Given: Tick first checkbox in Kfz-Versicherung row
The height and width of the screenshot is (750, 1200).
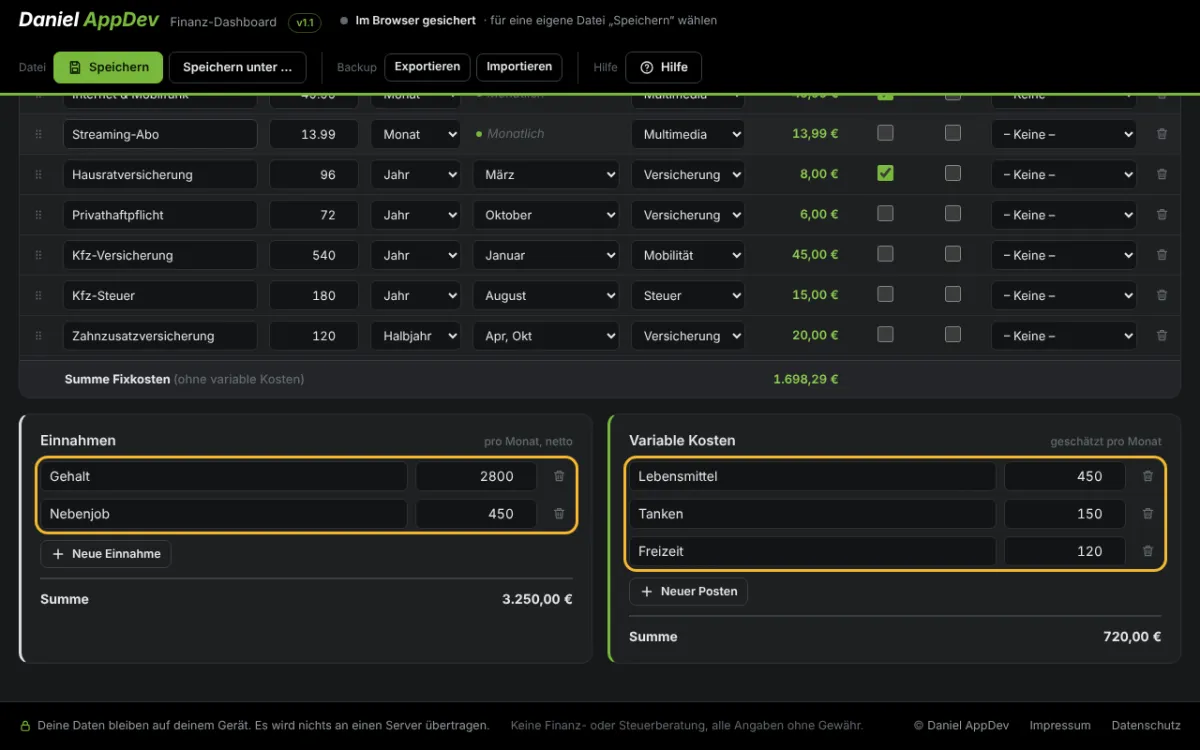Looking at the screenshot, I should pos(885,254).
